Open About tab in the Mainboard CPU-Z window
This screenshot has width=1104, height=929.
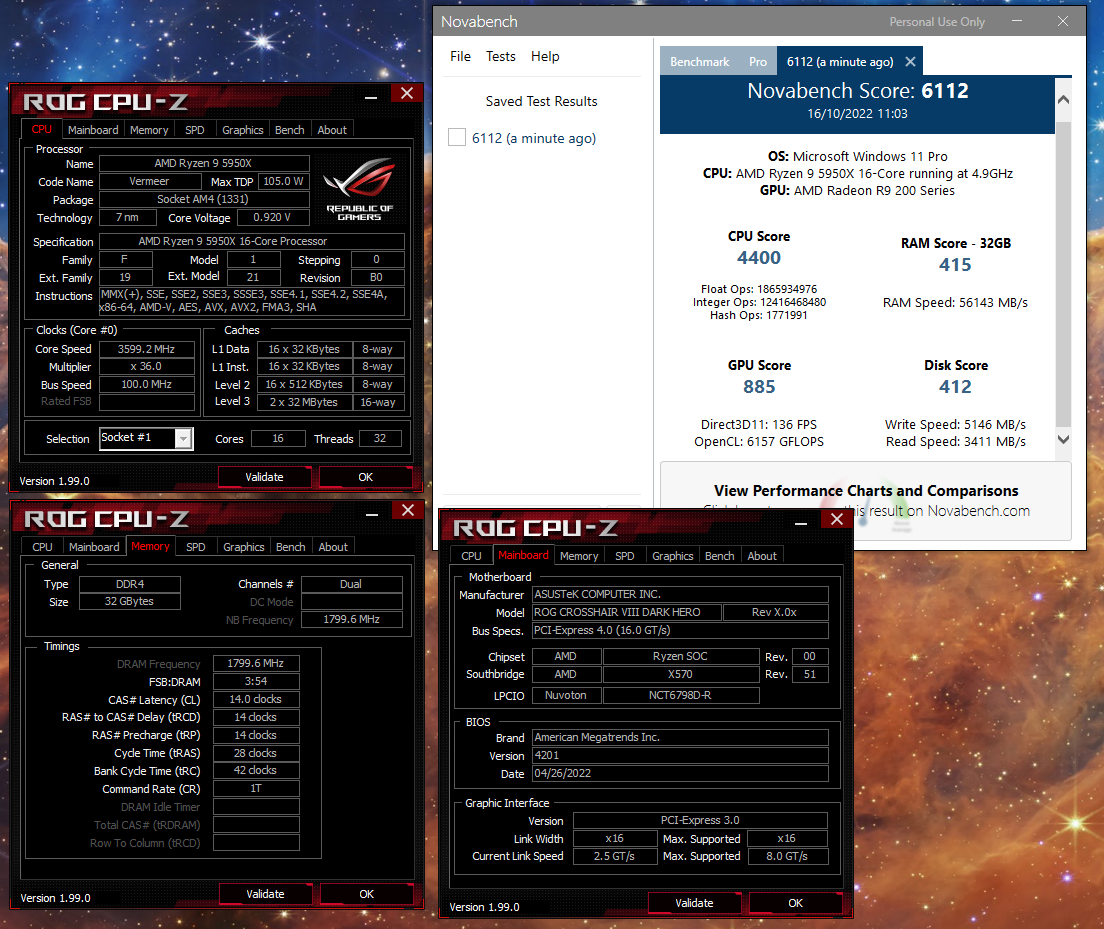[x=762, y=556]
